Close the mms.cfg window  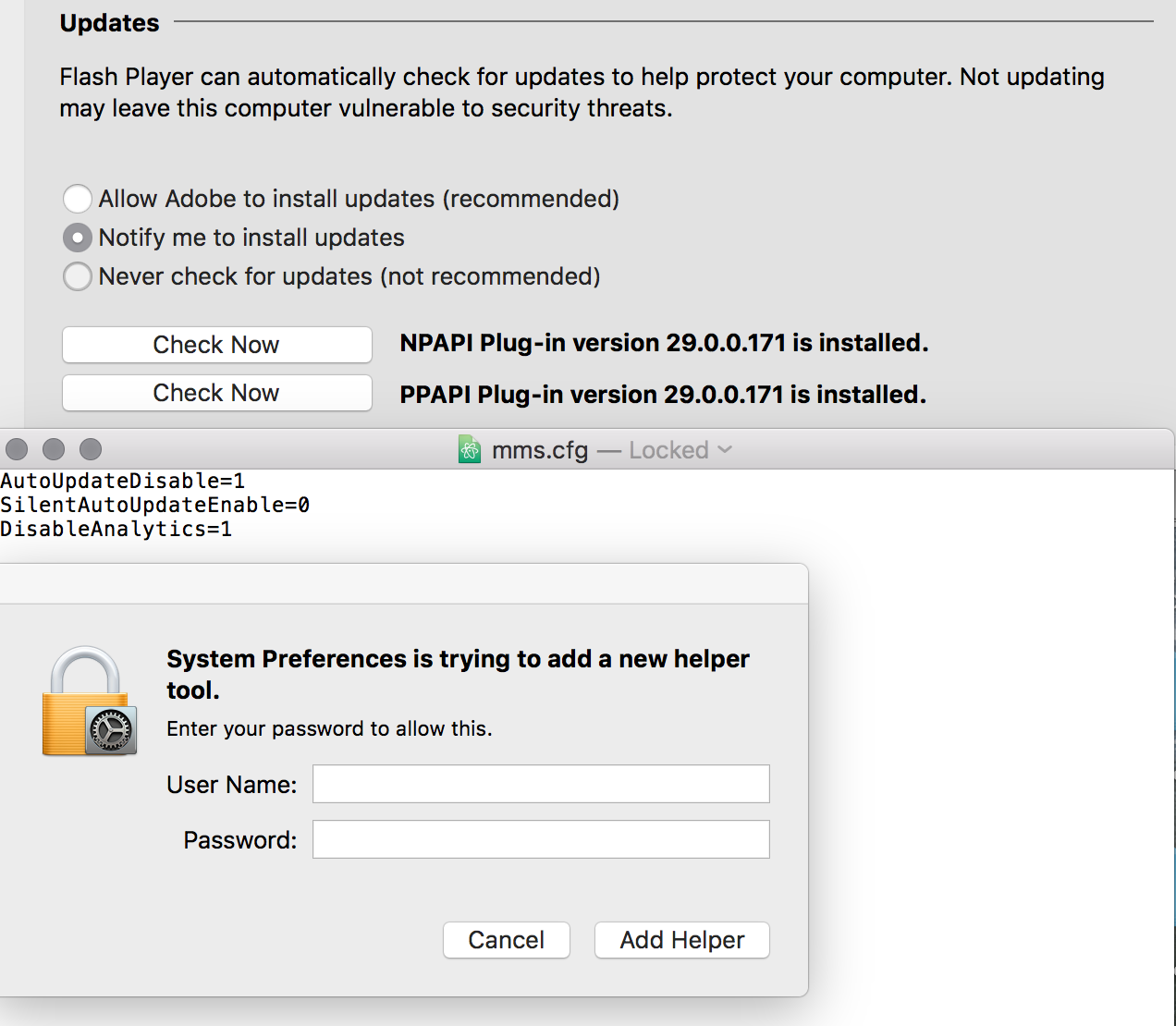tap(17, 449)
